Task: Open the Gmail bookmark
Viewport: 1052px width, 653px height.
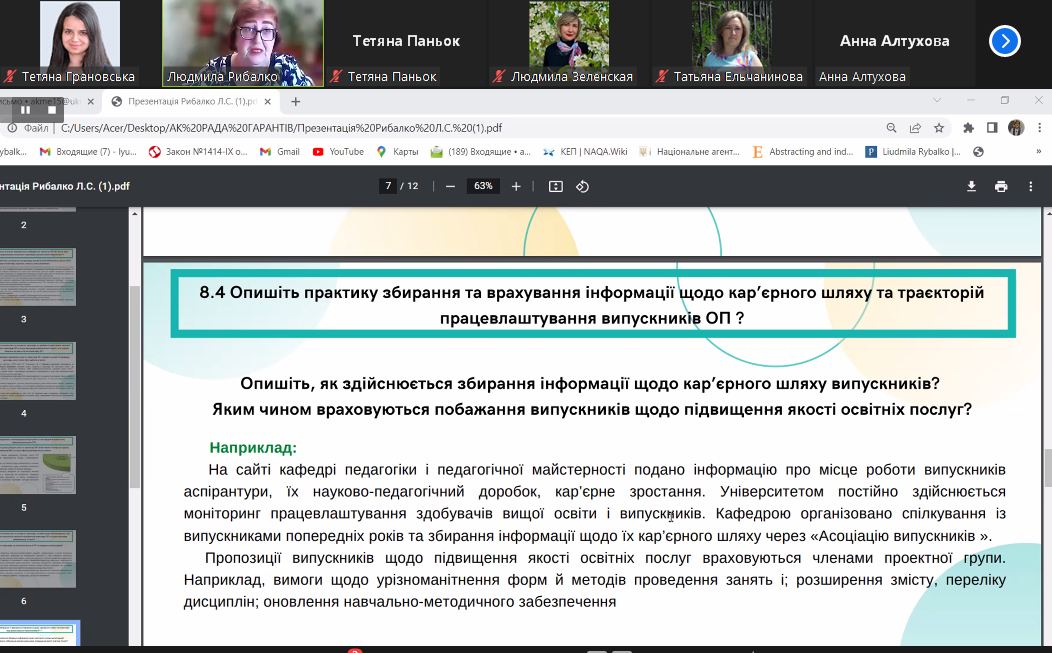Action: point(280,152)
